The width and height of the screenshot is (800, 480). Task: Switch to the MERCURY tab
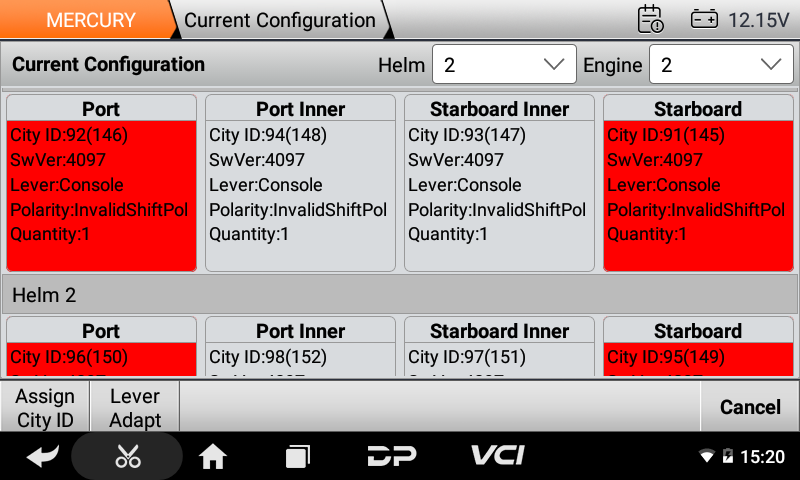[90, 20]
